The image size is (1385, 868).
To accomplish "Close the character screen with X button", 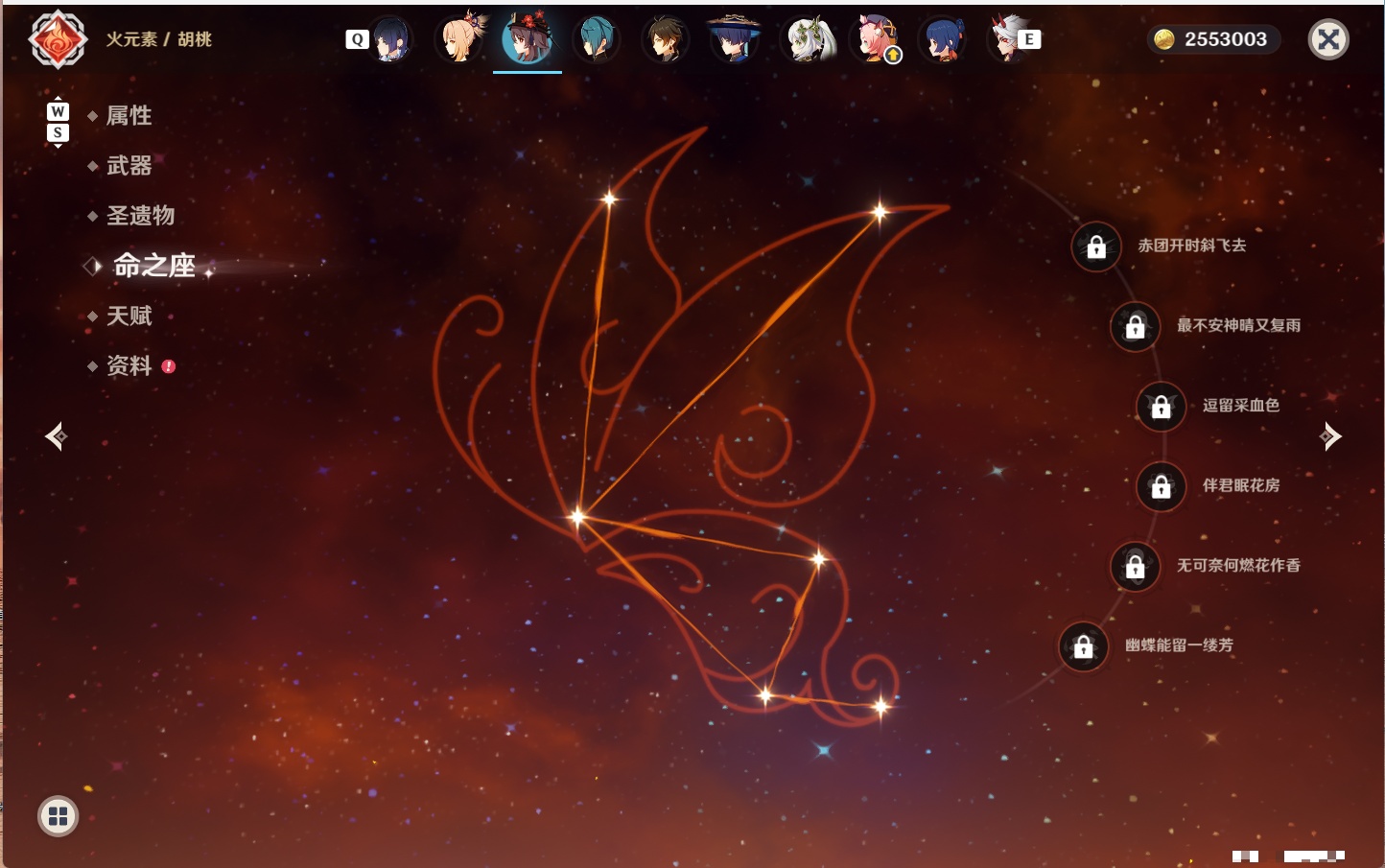I will tap(1328, 39).
